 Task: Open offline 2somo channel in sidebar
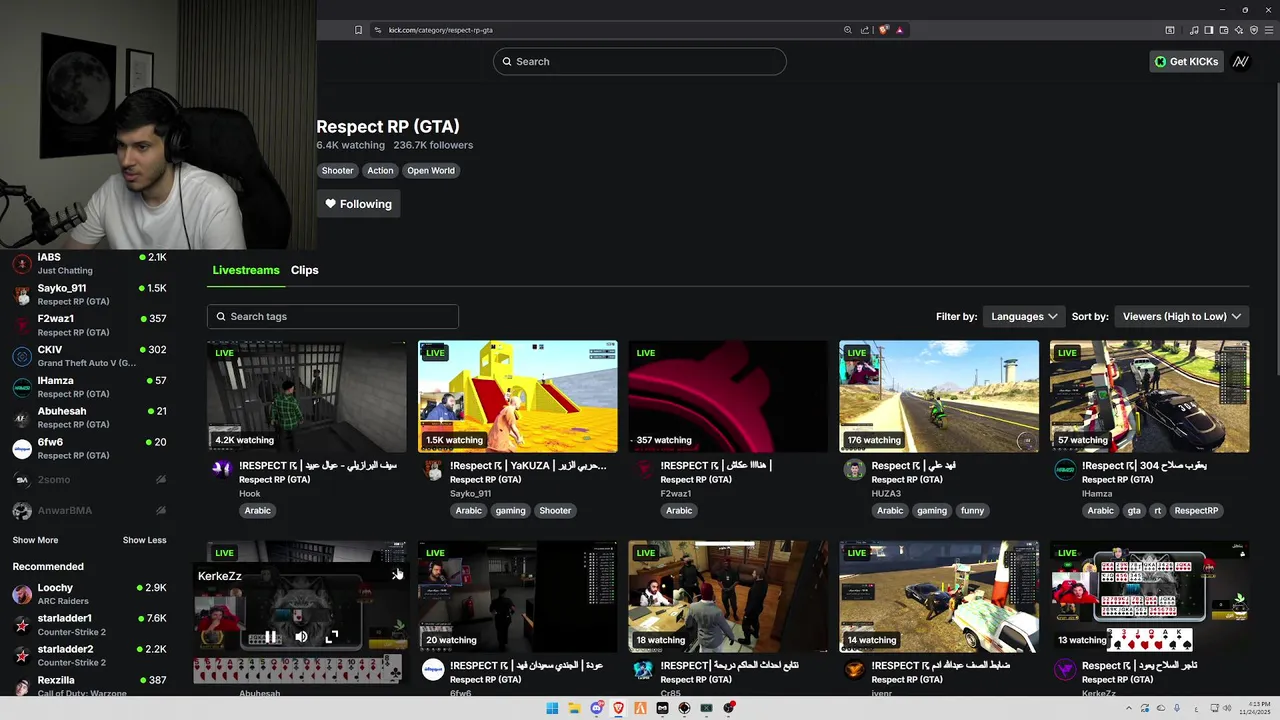coord(89,480)
